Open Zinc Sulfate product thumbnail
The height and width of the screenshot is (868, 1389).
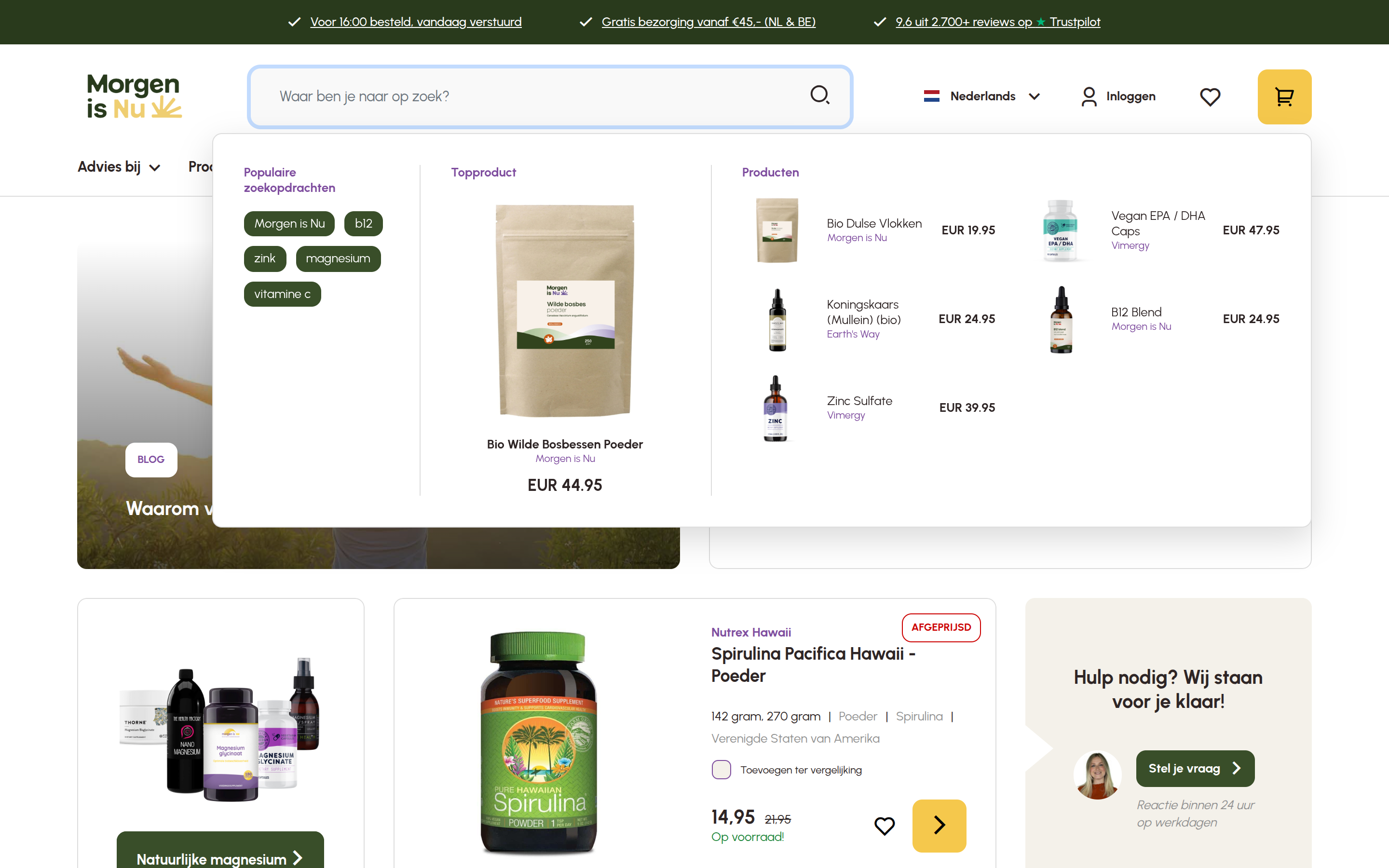pos(776,408)
